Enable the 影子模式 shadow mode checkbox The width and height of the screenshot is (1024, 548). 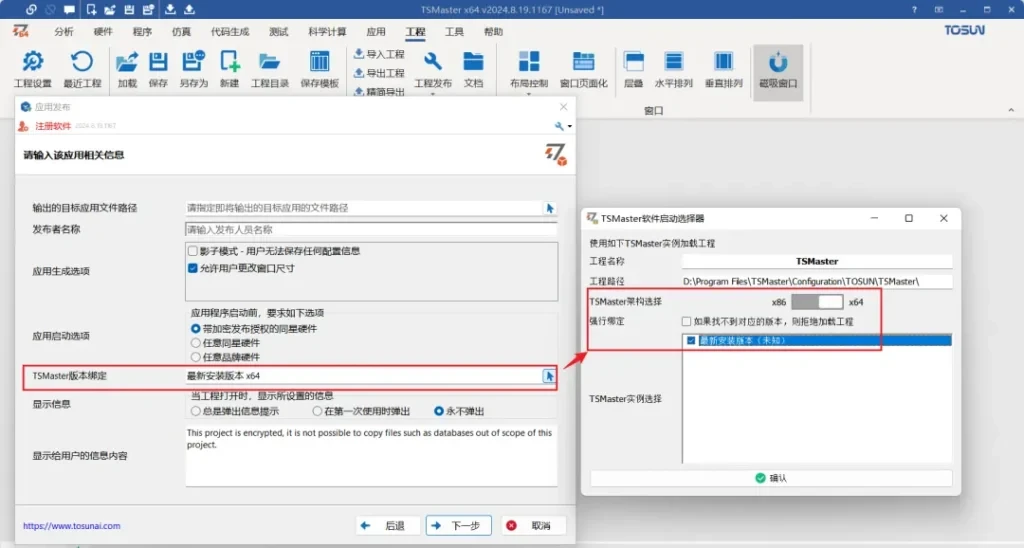click(x=193, y=251)
